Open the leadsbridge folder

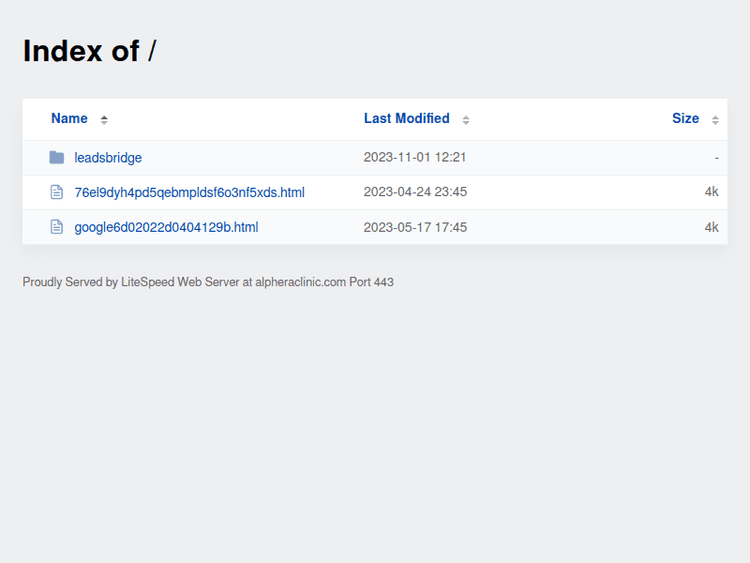tap(108, 158)
